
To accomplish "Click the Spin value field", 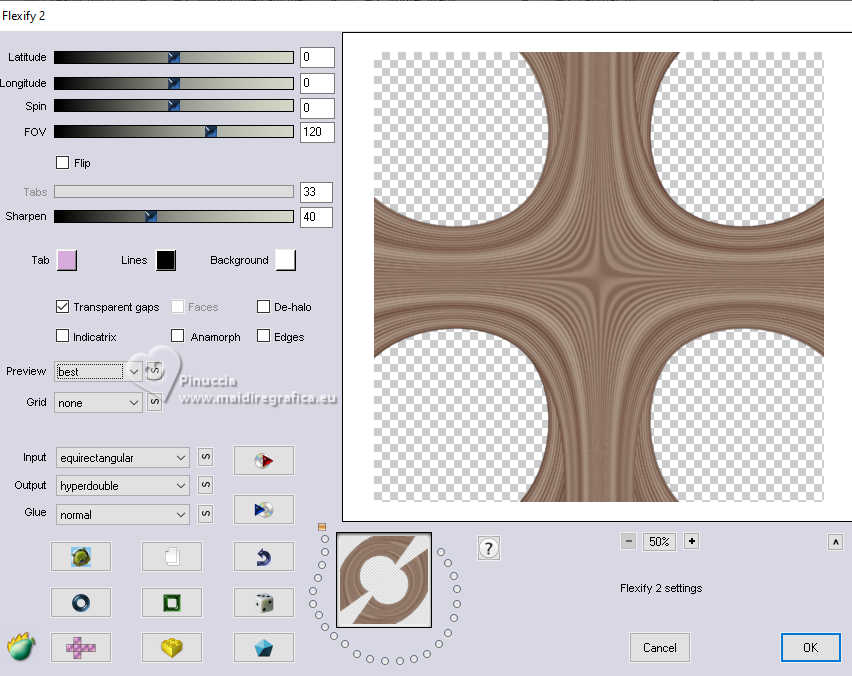I will (x=317, y=108).
